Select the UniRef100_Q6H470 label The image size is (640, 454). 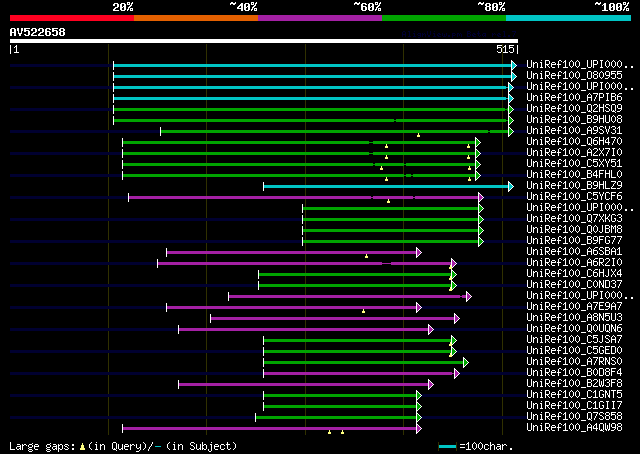coord(574,142)
